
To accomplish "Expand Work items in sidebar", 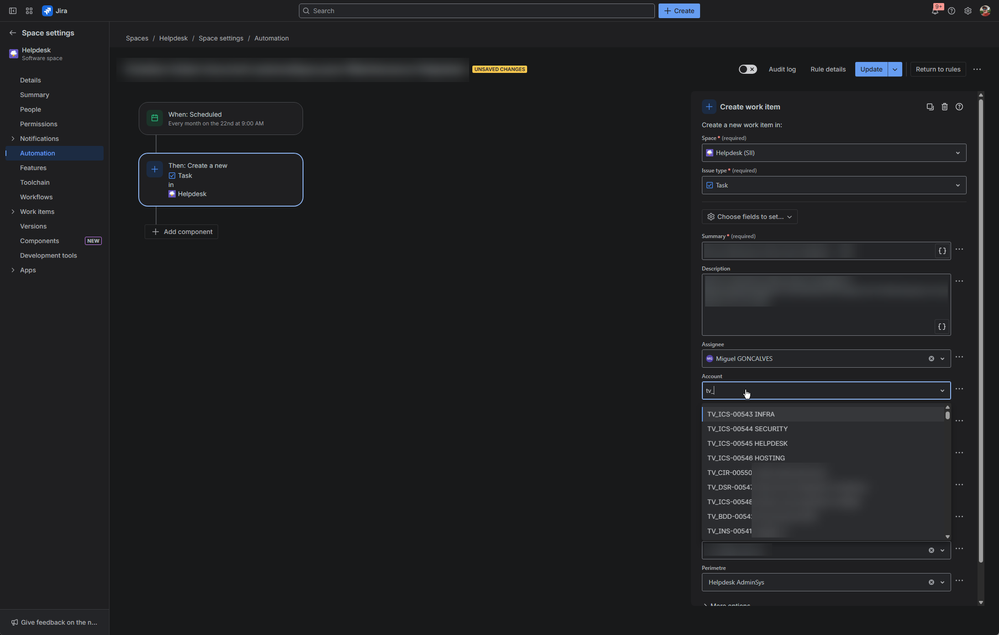I will point(13,211).
